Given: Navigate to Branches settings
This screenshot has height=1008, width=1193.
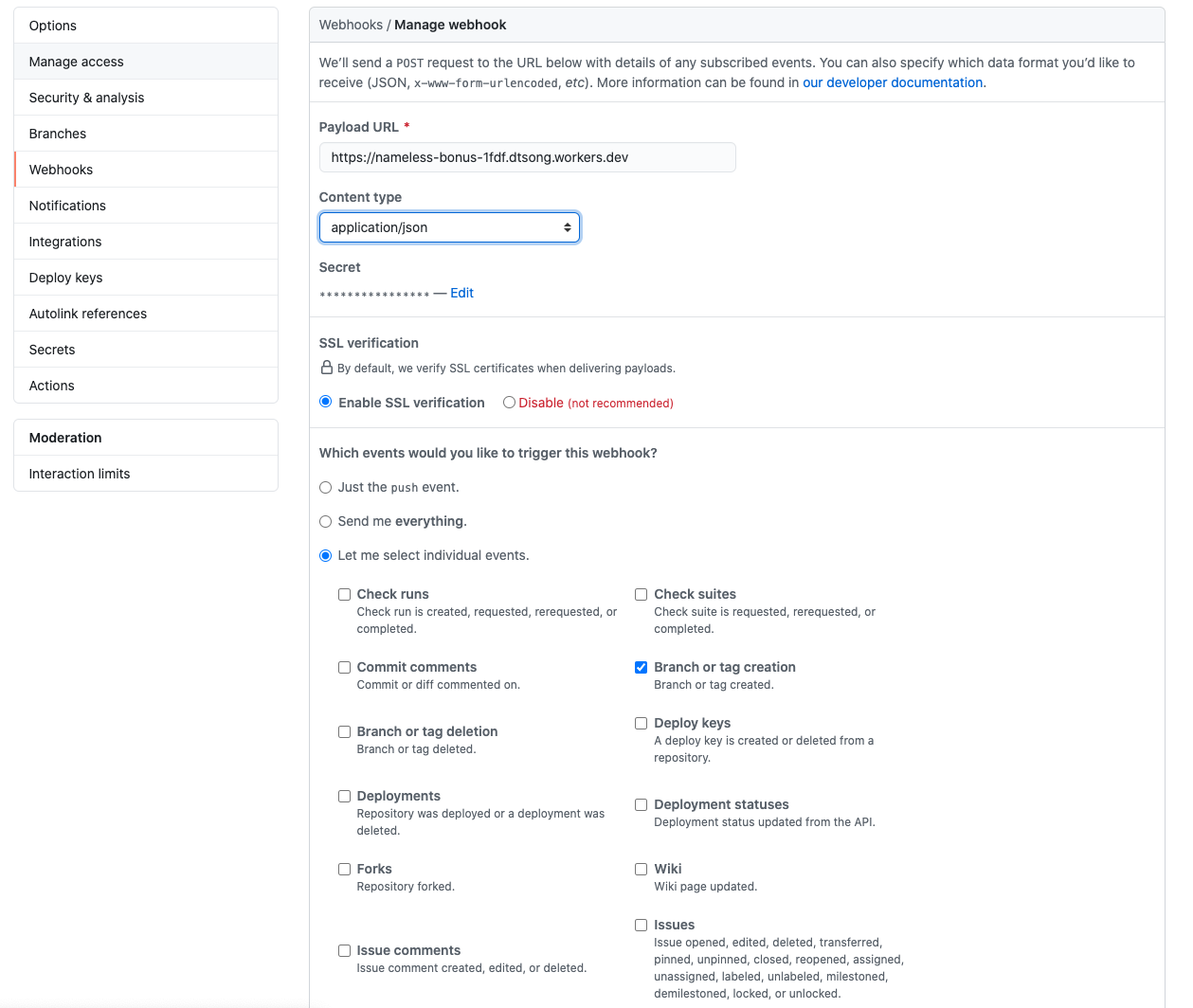Looking at the screenshot, I should (58, 134).
